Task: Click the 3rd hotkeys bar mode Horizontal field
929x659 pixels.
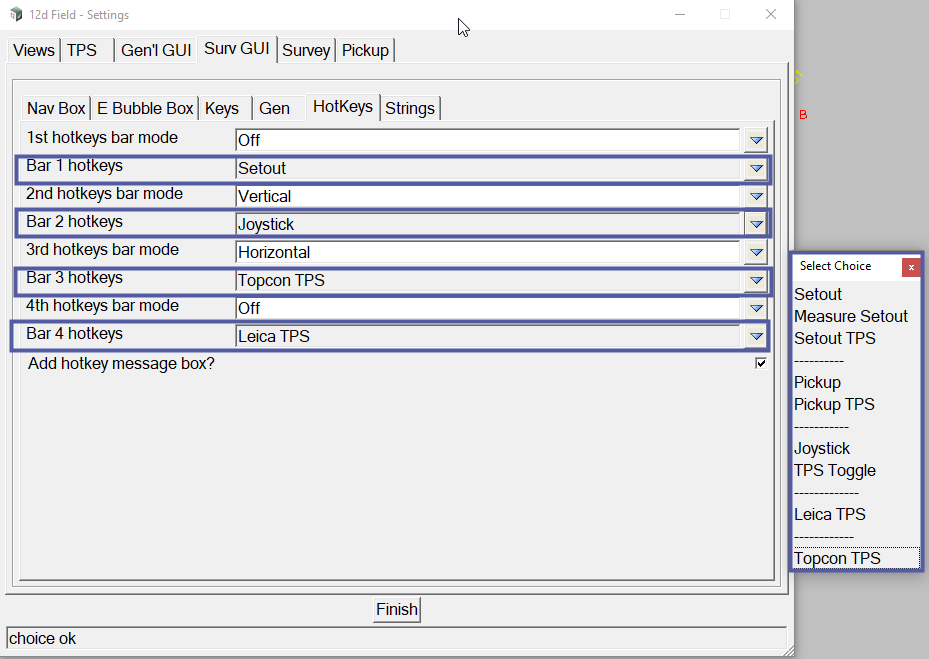Action: click(488, 252)
